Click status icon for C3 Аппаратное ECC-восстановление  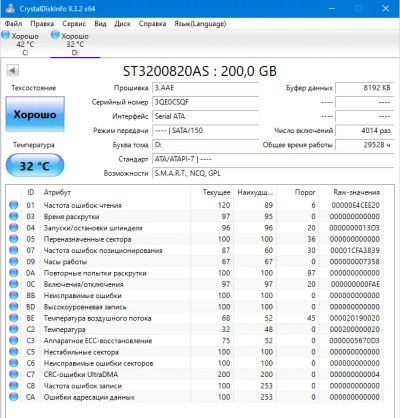click(x=14, y=341)
